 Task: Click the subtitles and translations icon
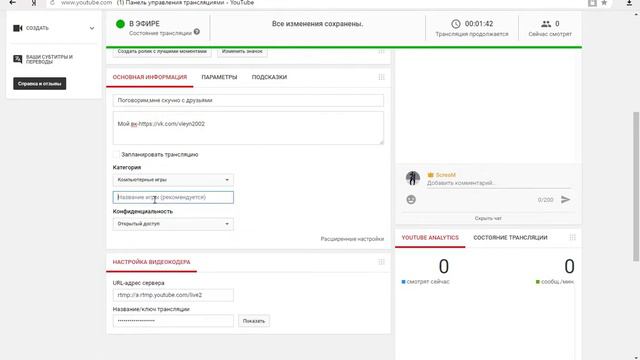(18, 59)
